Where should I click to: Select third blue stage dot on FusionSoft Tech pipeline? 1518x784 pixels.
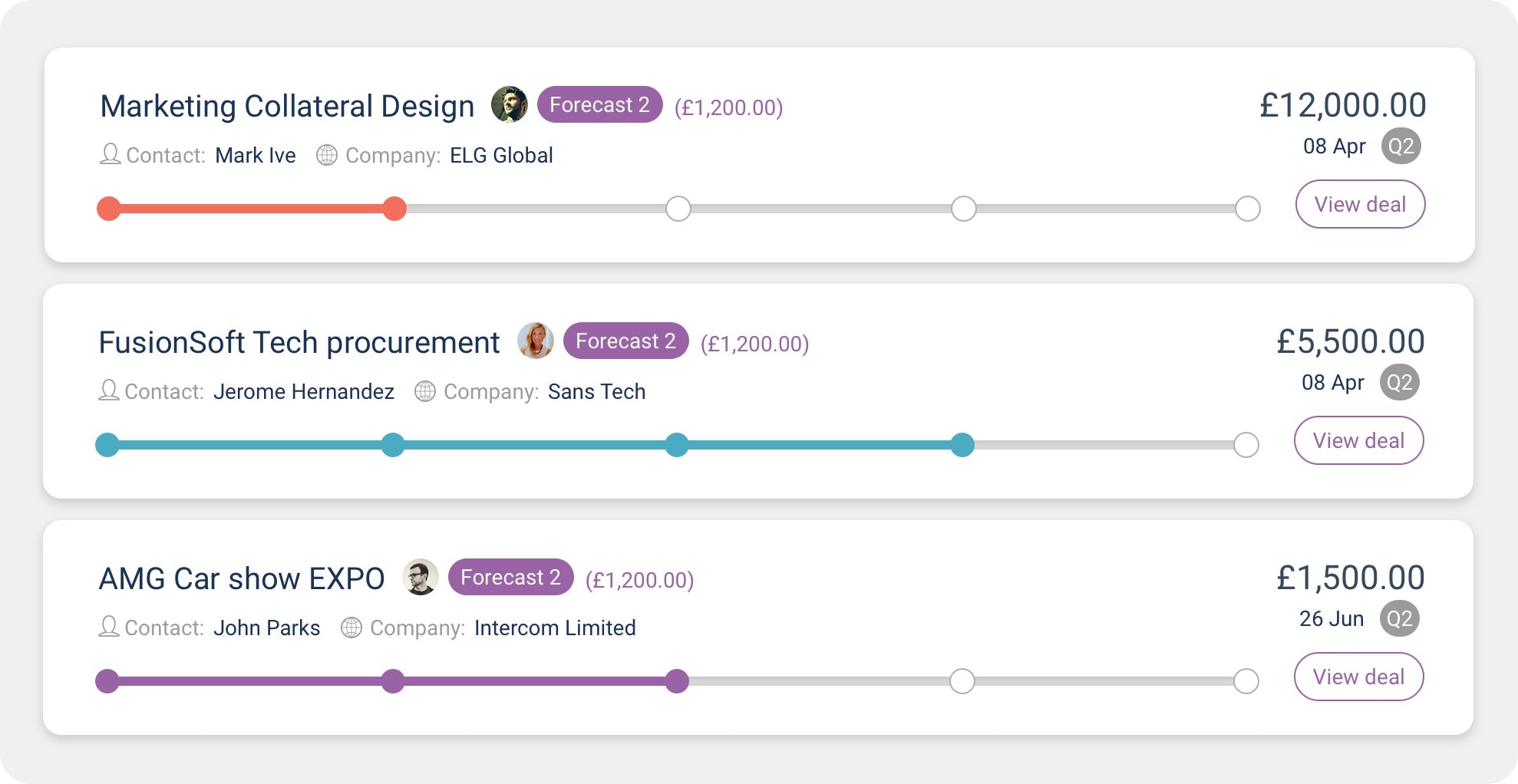tap(677, 445)
